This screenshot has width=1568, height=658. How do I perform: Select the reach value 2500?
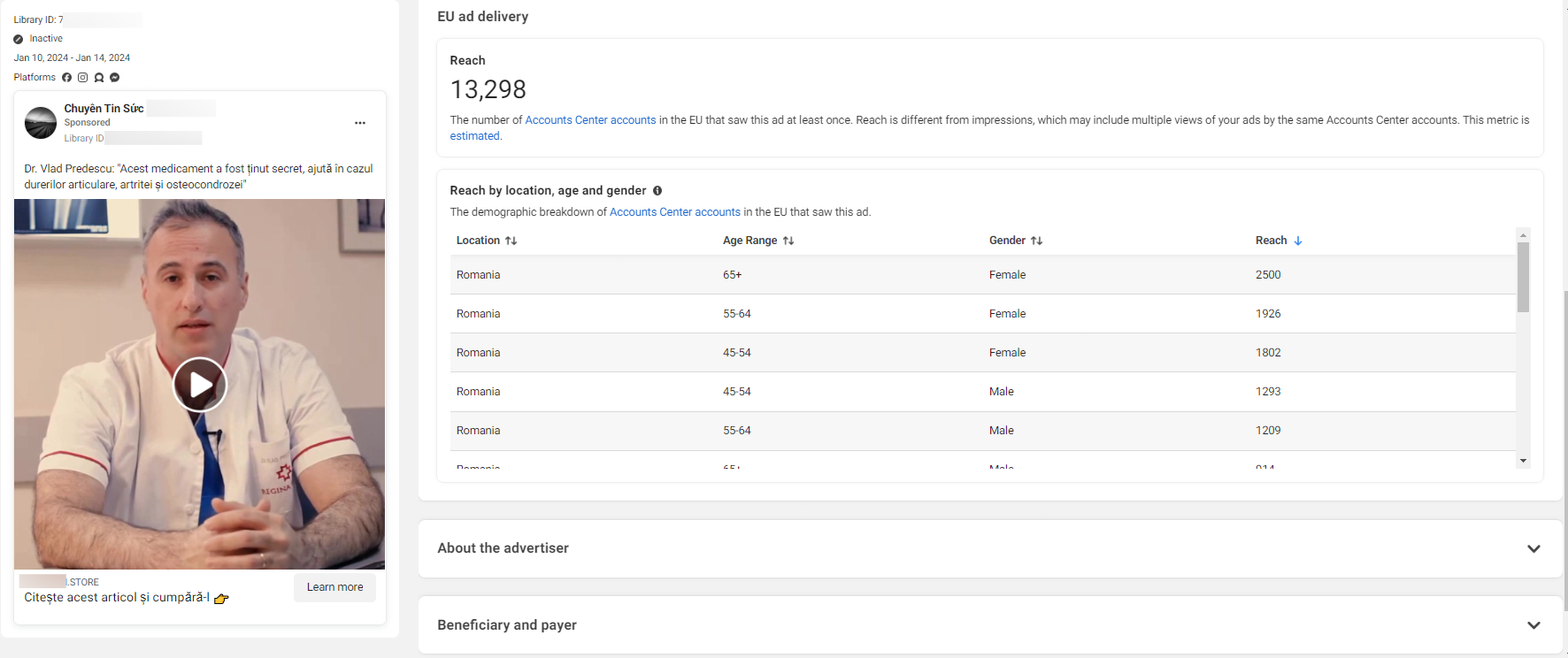click(1268, 275)
